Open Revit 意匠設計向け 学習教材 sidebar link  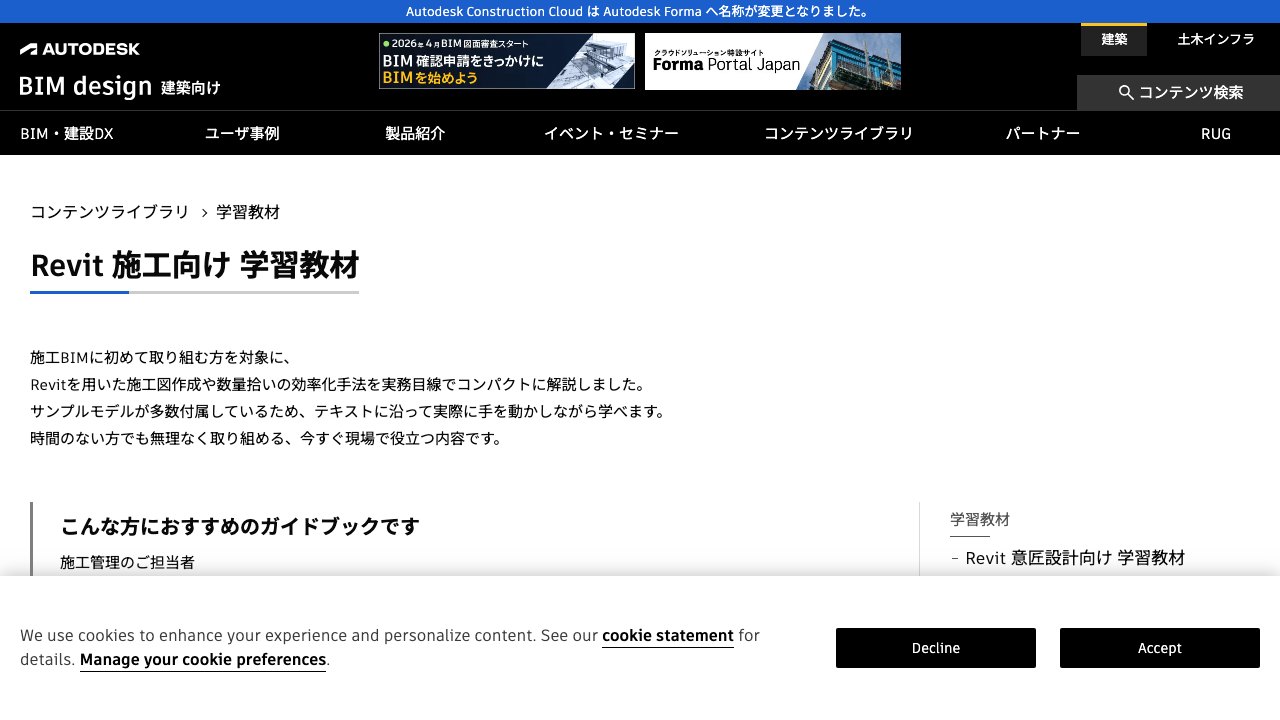[x=1075, y=558]
